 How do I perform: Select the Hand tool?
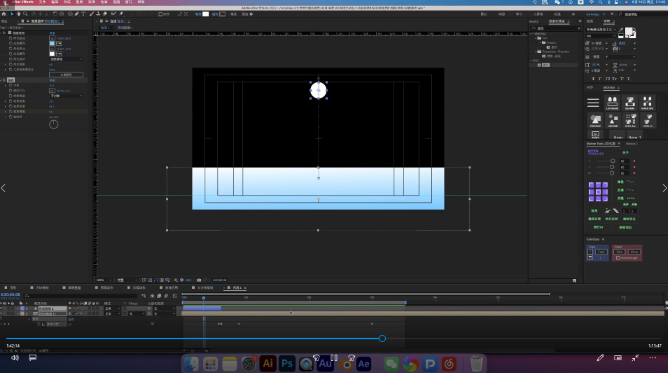tap(18, 14)
